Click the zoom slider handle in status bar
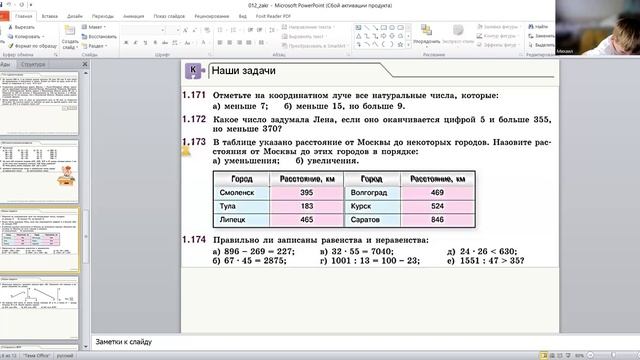 [613, 356]
